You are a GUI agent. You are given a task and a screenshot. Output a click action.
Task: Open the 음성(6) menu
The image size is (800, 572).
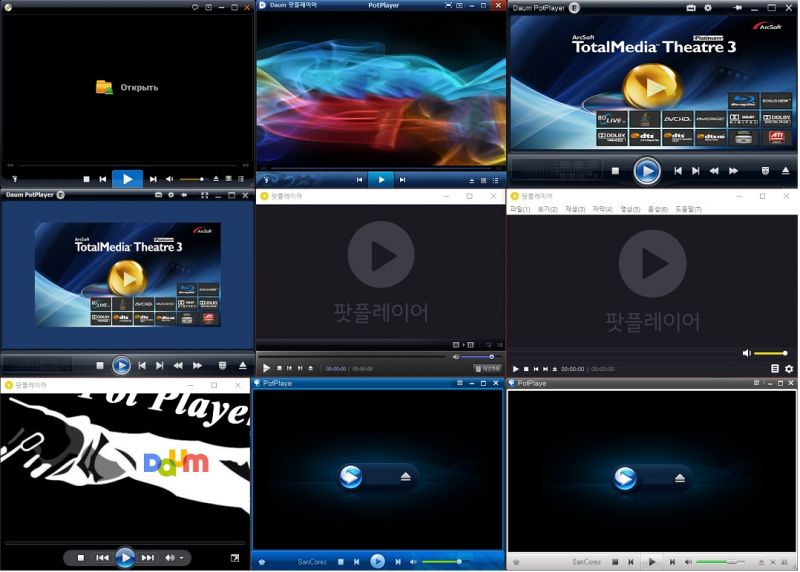pos(658,209)
